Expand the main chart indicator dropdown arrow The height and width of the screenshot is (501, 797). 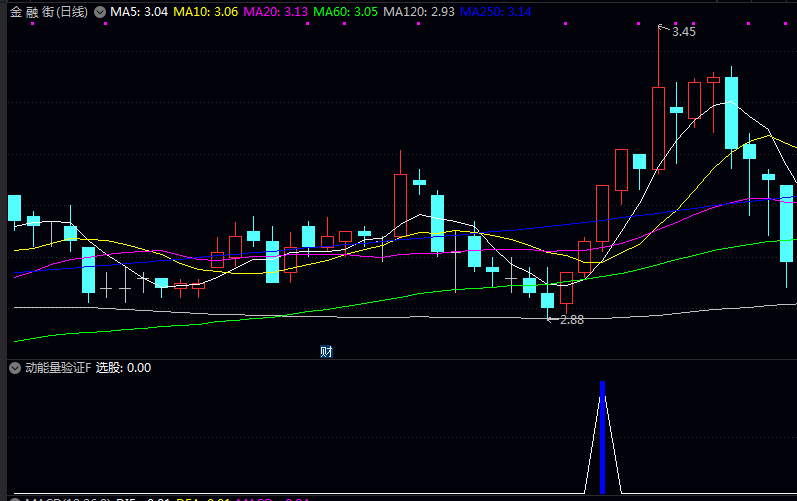coord(100,11)
